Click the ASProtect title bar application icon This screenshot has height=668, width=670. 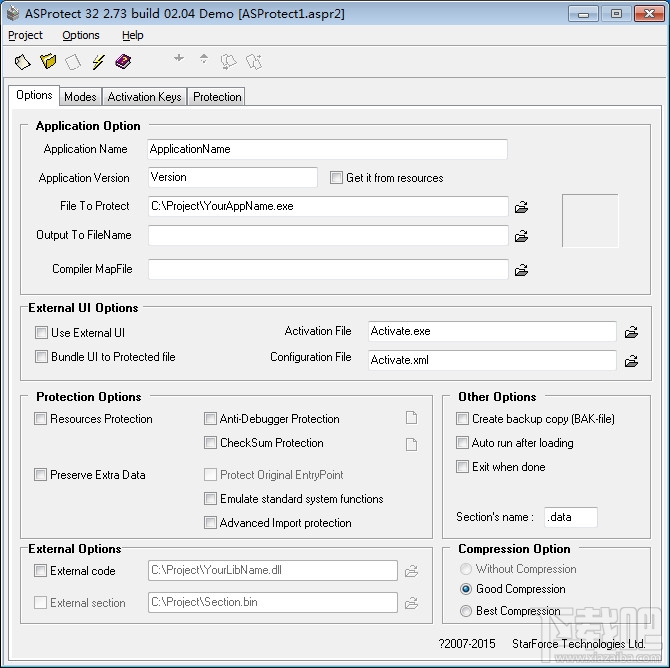click(x=13, y=13)
